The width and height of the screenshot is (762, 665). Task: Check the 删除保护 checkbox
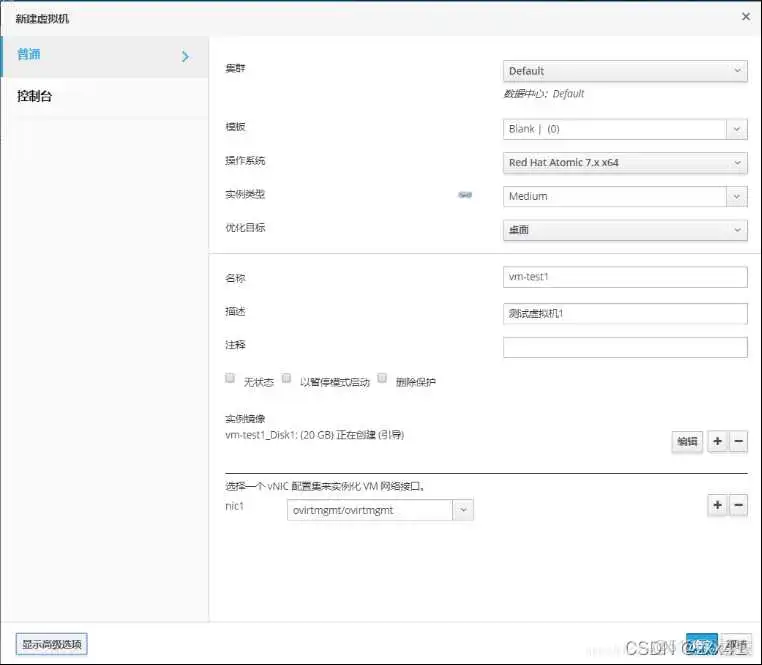point(382,380)
